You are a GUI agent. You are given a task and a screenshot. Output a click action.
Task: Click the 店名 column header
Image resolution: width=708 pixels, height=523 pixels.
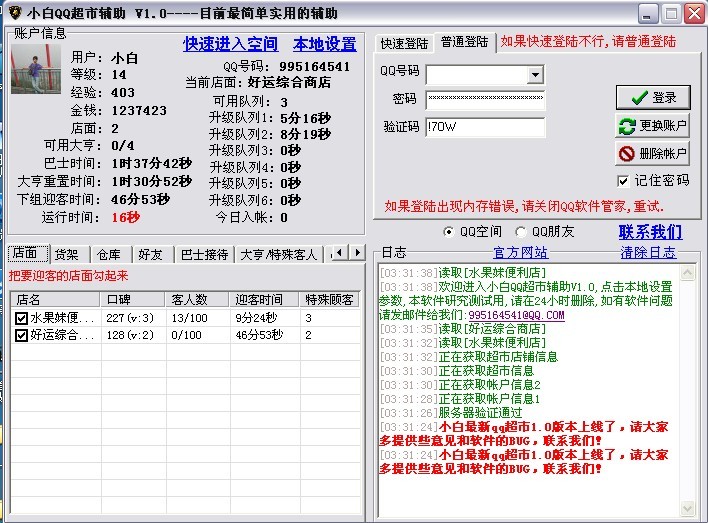pyautogui.click(x=55, y=299)
